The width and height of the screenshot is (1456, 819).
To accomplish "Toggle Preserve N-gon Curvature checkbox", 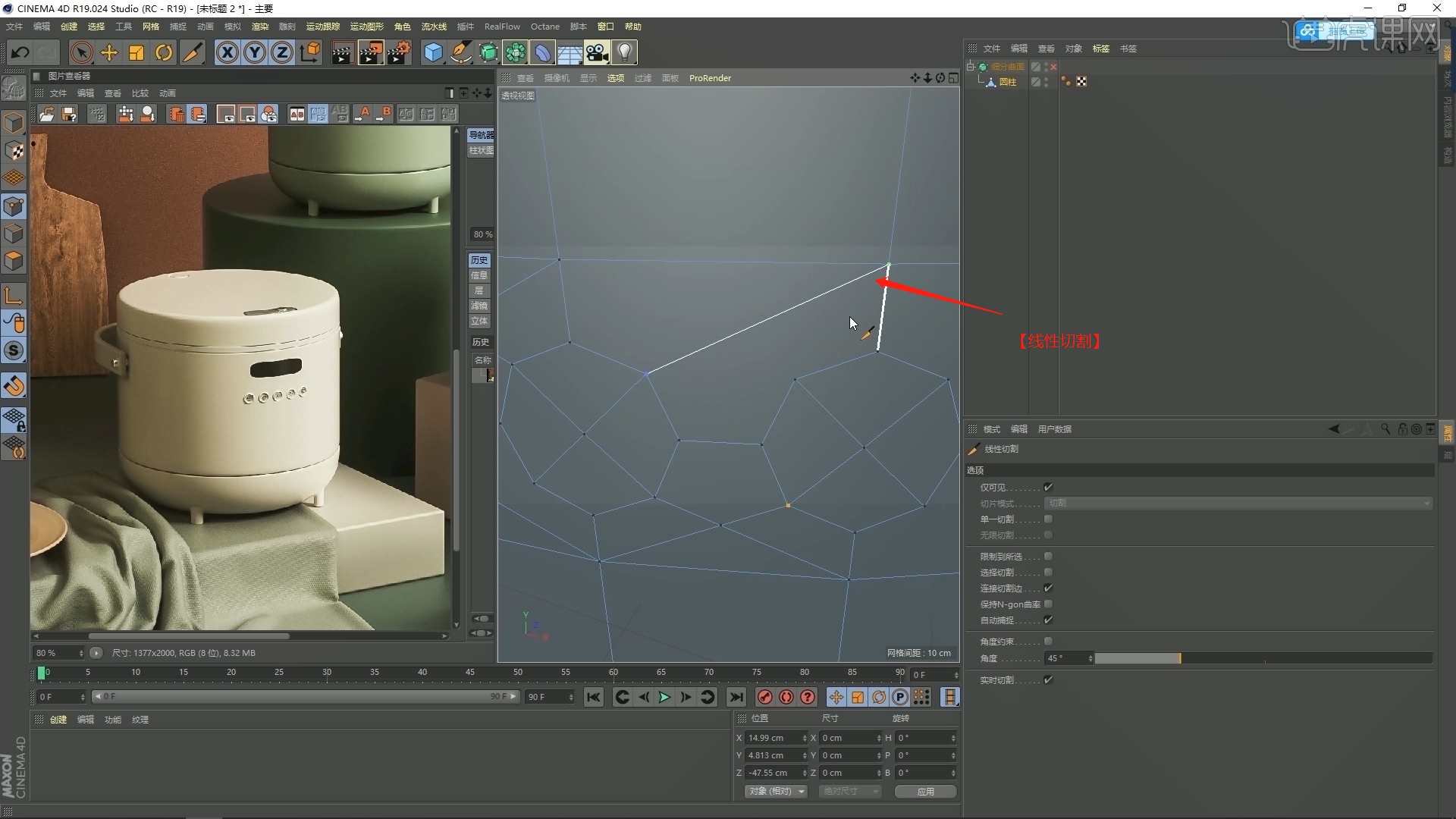I will click(x=1048, y=604).
